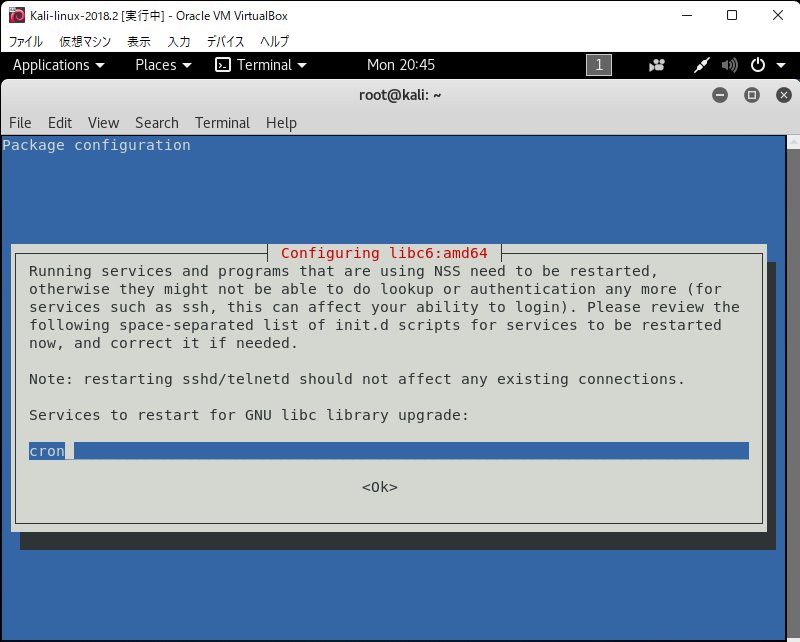800x642 pixels.
Task: Open the terminal File menu
Action: pos(20,123)
